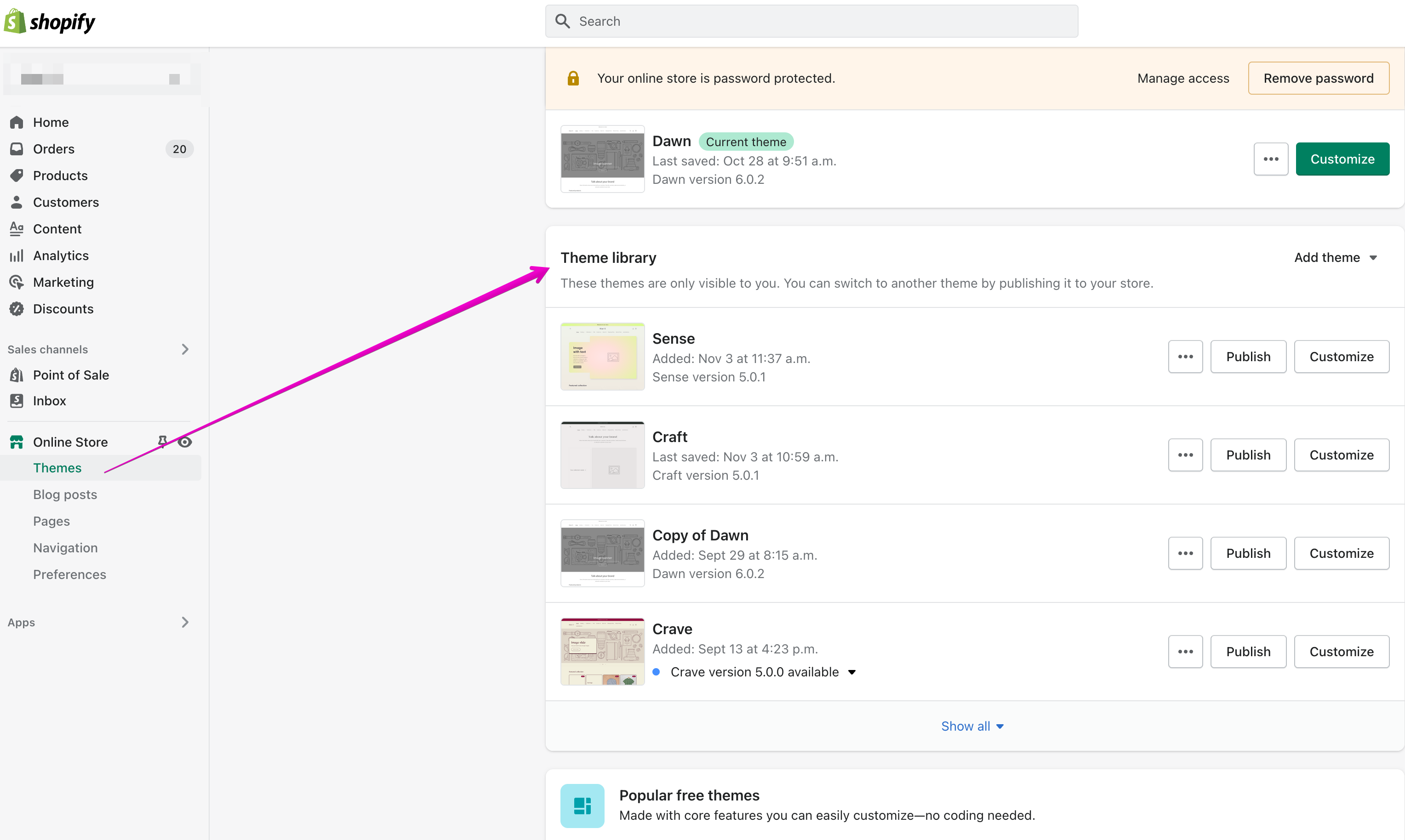Click the Dawn current theme thumbnail
This screenshot has width=1405, height=840.
(602, 159)
